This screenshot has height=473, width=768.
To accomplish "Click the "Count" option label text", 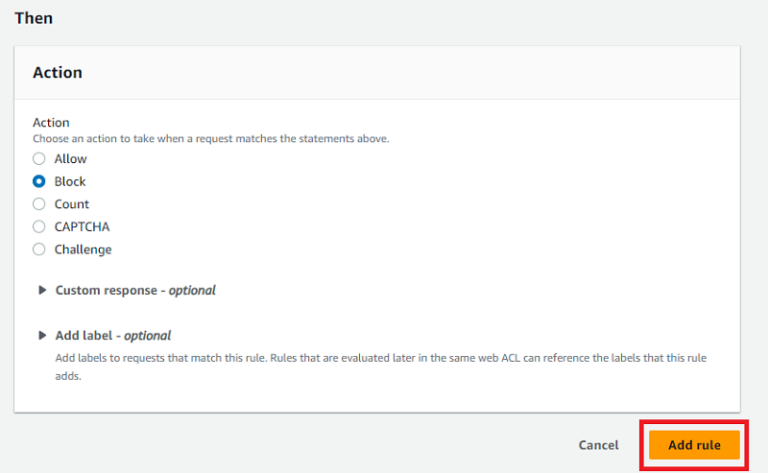I will tap(71, 204).
